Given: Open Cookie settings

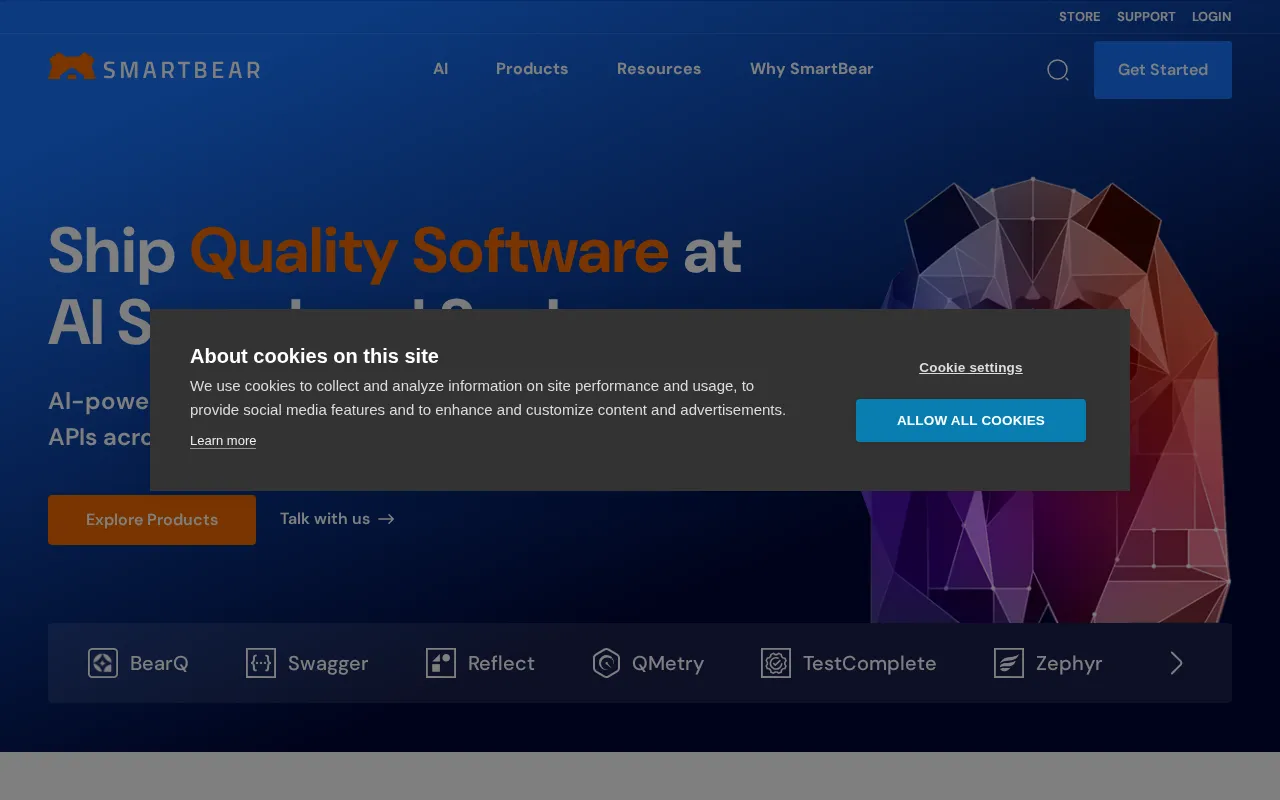Looking at the screenshot, I should [x=971, y=367].
